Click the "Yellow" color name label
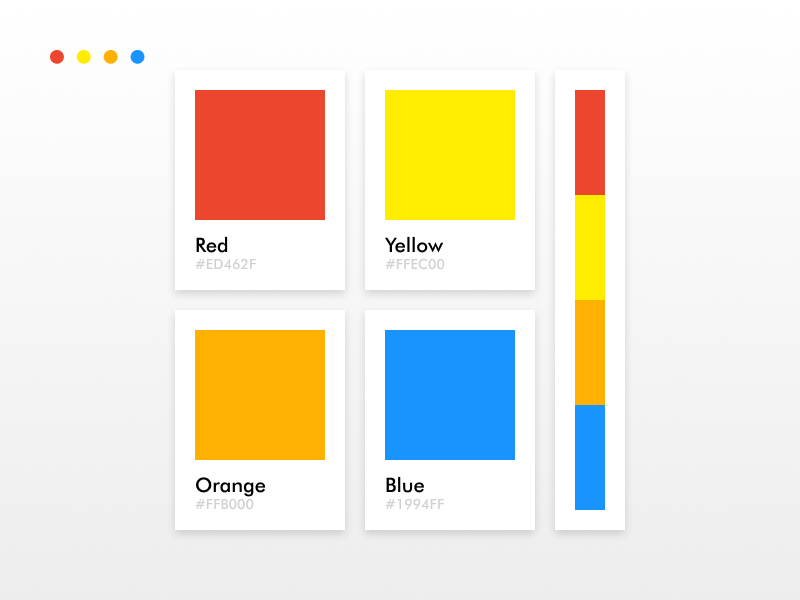This screenshot has height=600, width=800. pos(414,245)
